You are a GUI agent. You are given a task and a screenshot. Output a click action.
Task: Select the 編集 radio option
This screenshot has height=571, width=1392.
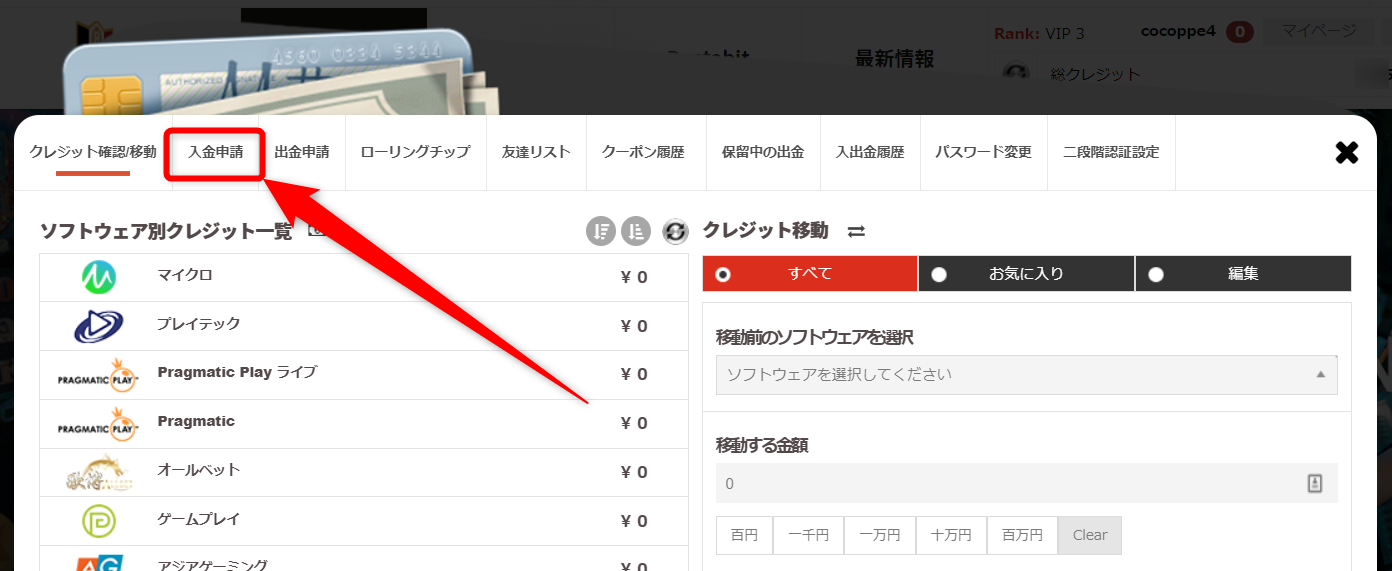pos(1243,273)
